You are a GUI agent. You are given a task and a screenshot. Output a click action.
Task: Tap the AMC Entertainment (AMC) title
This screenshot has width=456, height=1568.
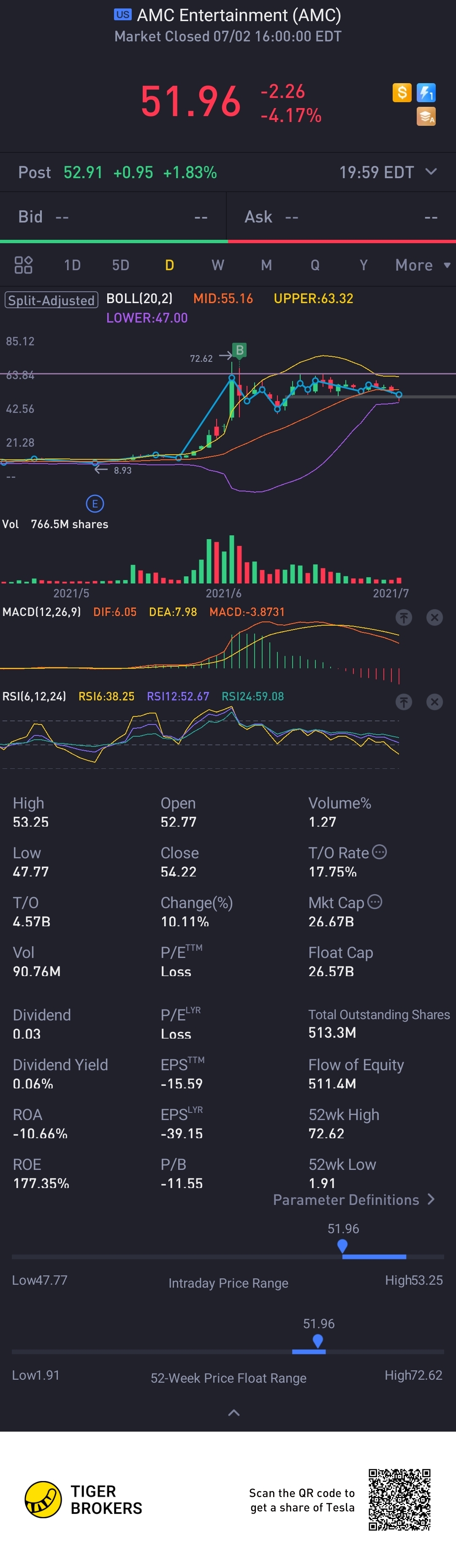point(239,15)
